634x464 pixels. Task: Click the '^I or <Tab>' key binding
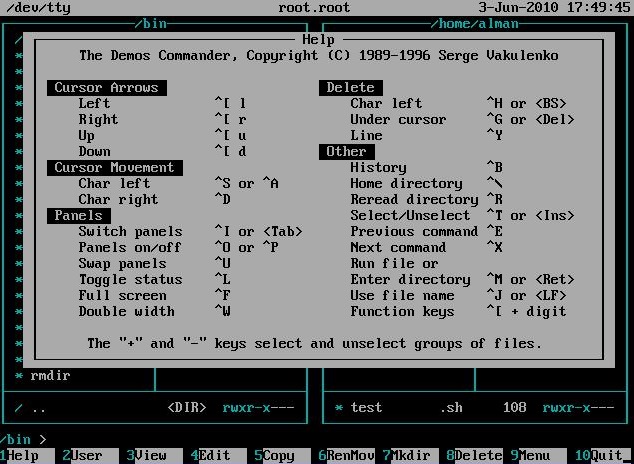coord(258,232)
